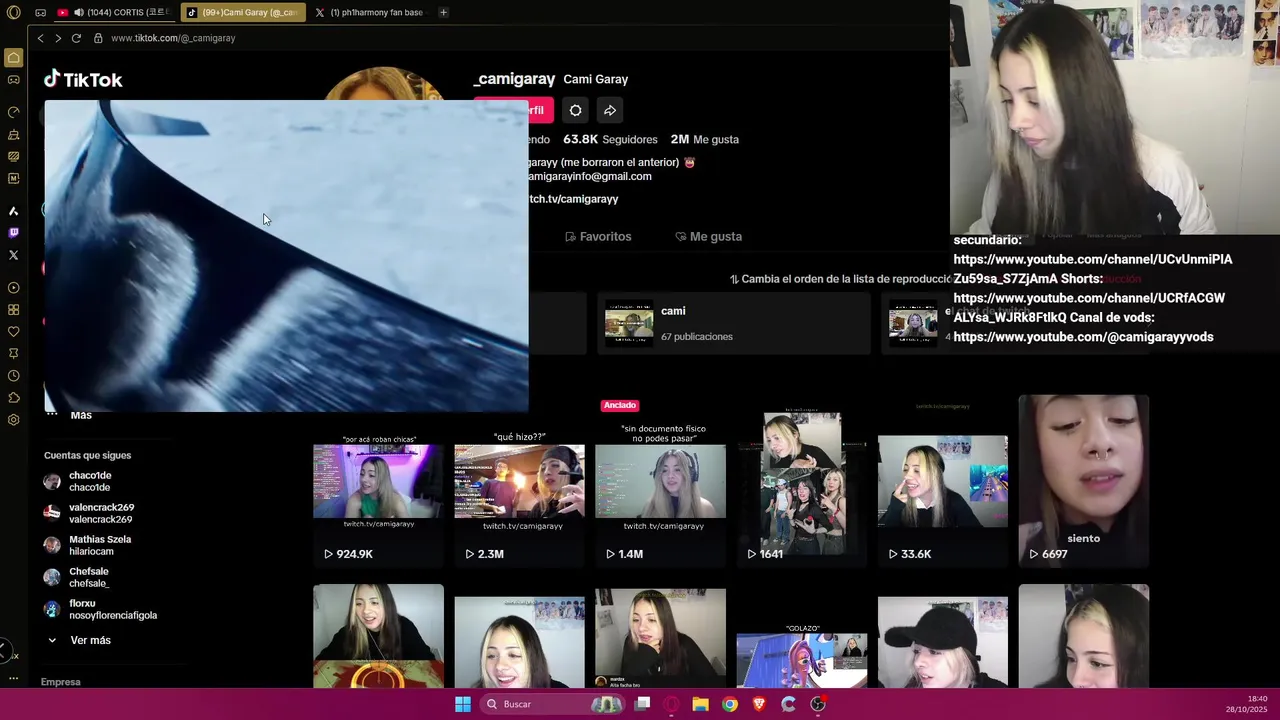Click the share profile arrow icon
The height and width of the screenshot is (720, 1280).
click(610, 110)
